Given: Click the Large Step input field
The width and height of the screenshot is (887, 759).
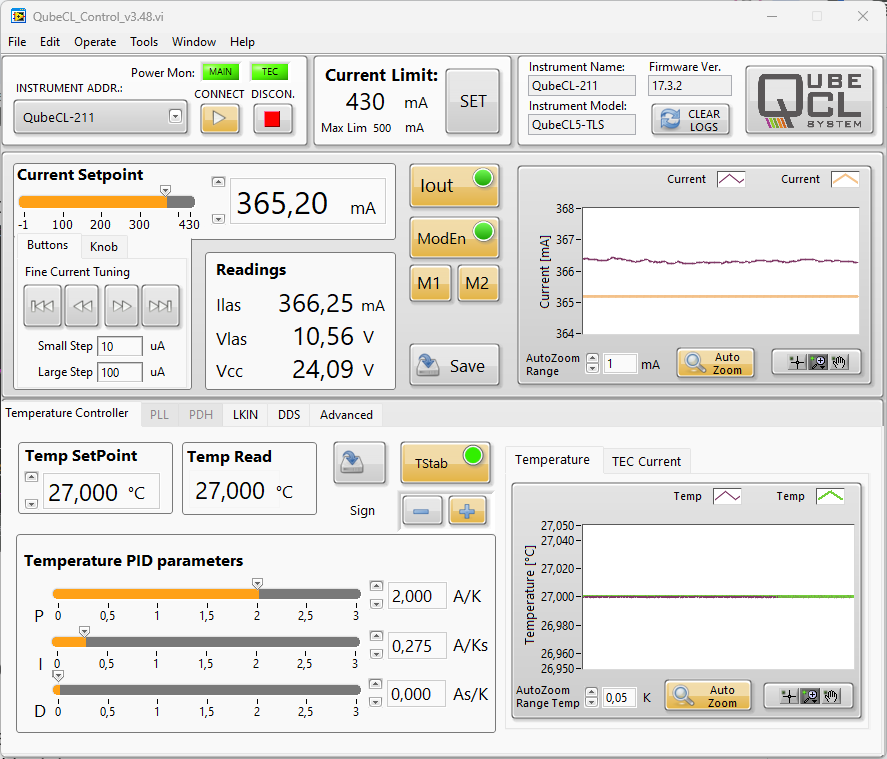Looking at the screenshot, I should 119,372.
